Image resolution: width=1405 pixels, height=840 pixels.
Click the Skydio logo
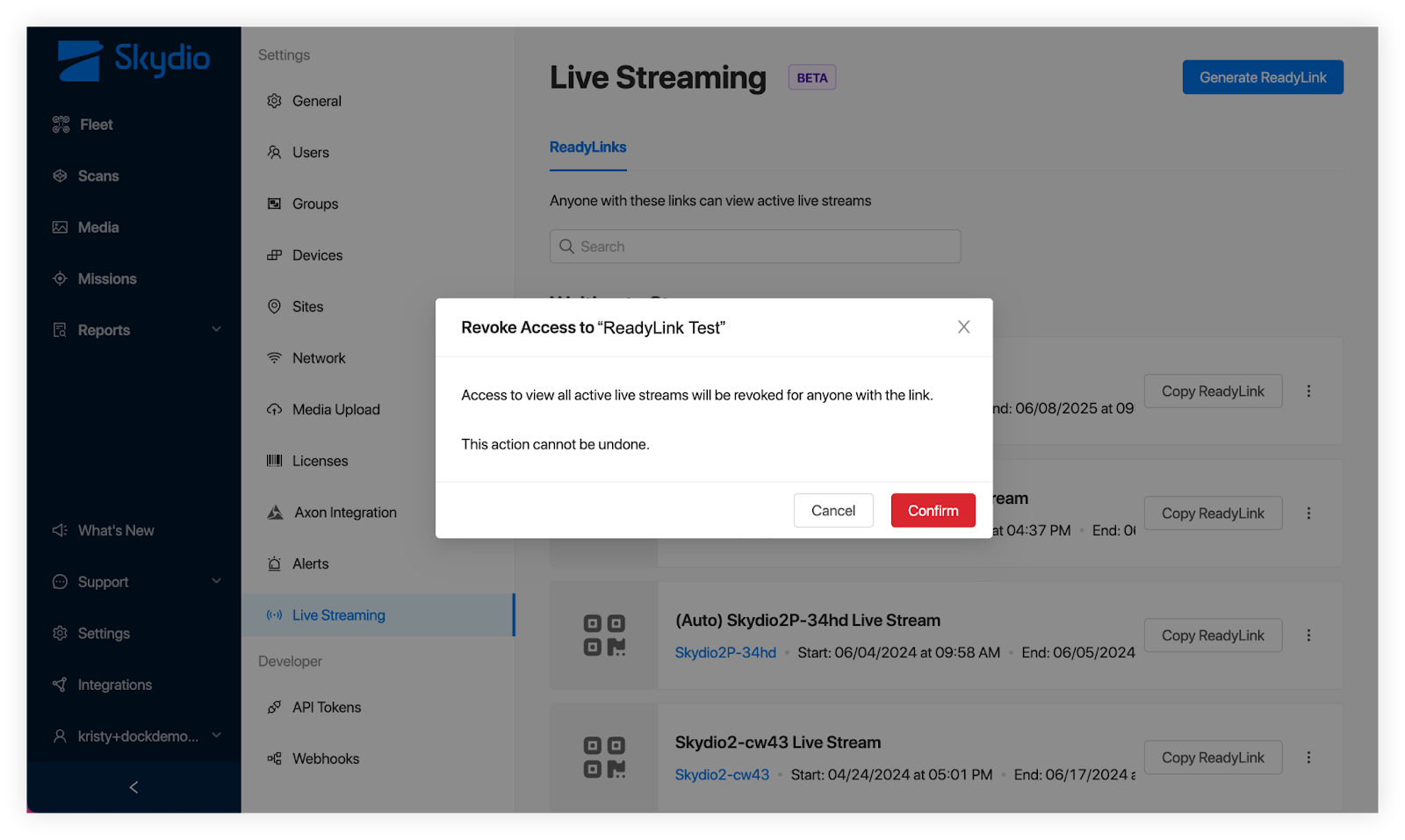click(x=133, y=60)
